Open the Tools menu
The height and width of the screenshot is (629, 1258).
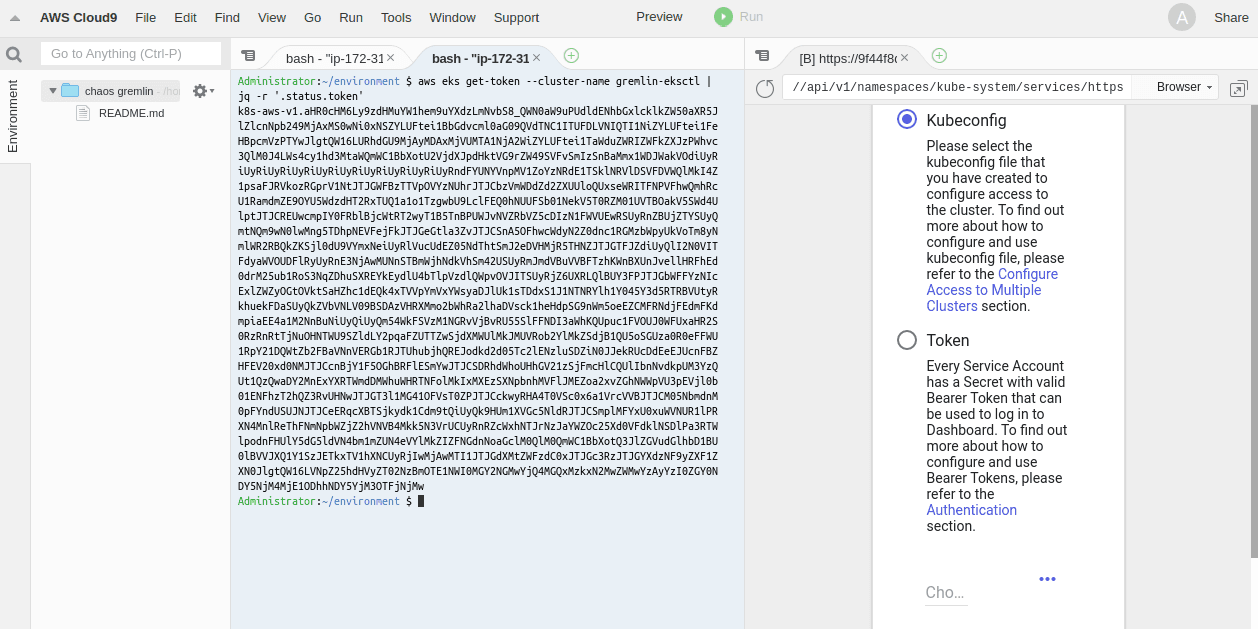[396, 17]
